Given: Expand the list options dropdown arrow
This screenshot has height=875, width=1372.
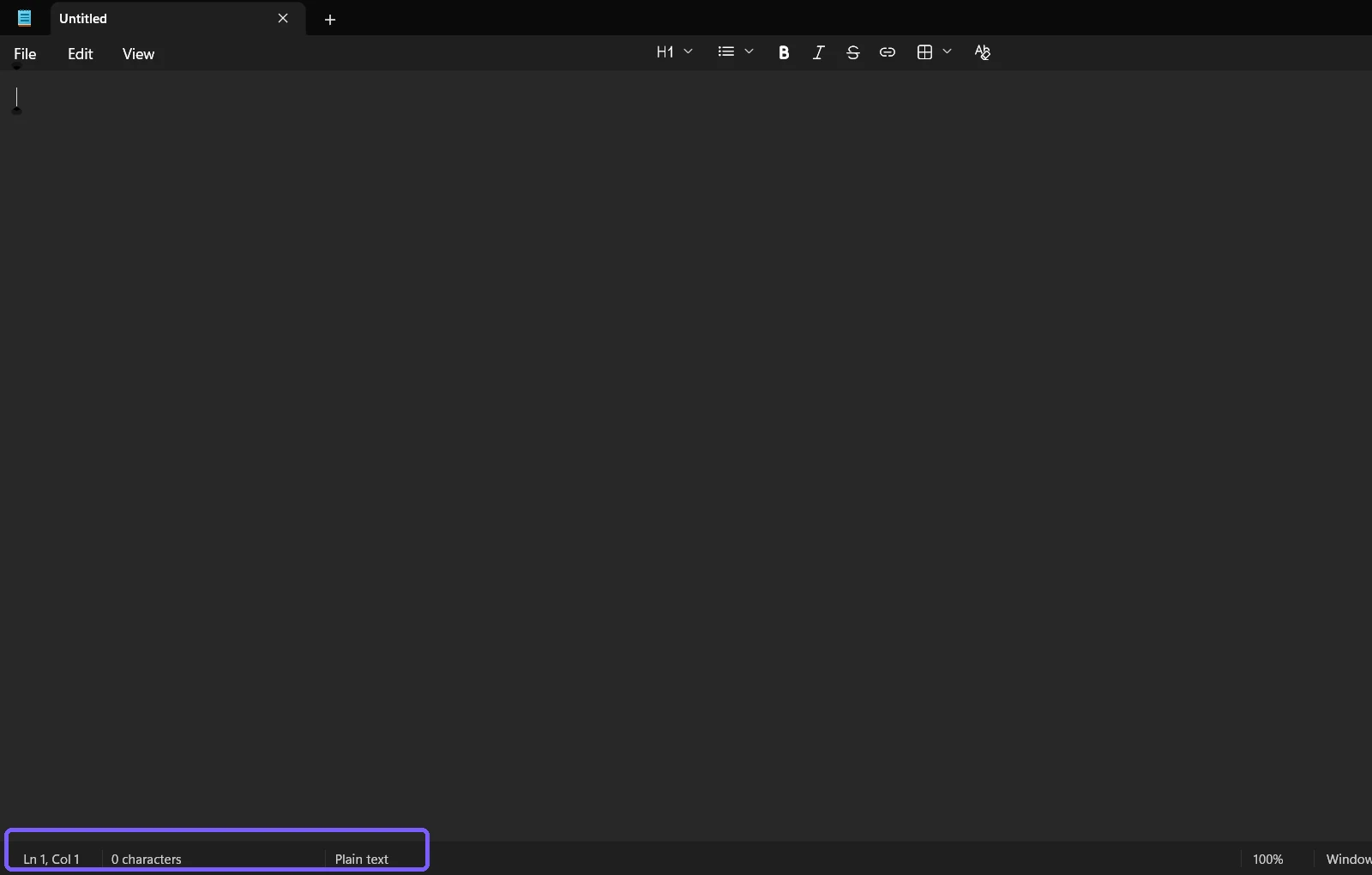Looking at the screenshot, I should 749,51.
